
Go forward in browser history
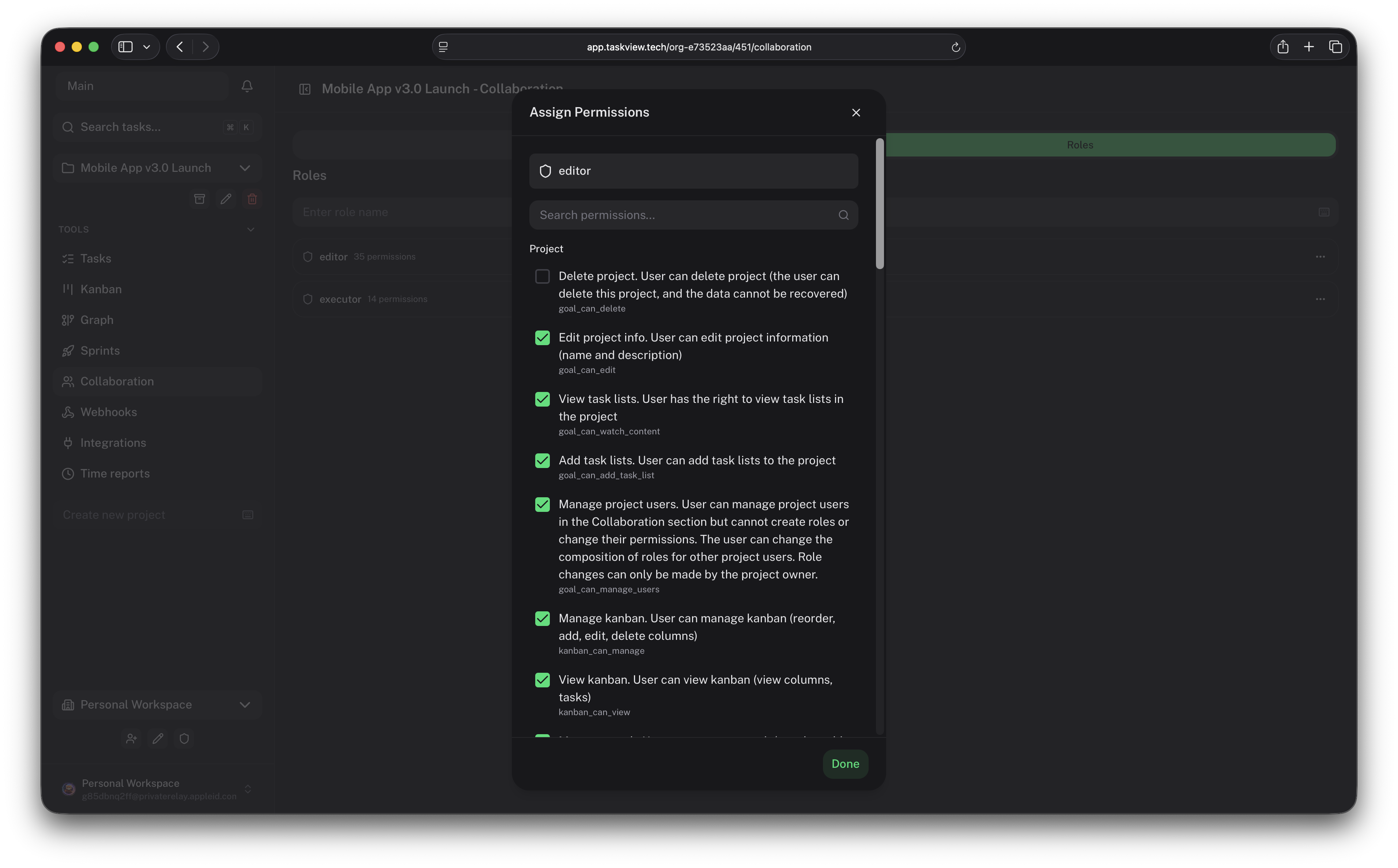[x=205, y=47]
